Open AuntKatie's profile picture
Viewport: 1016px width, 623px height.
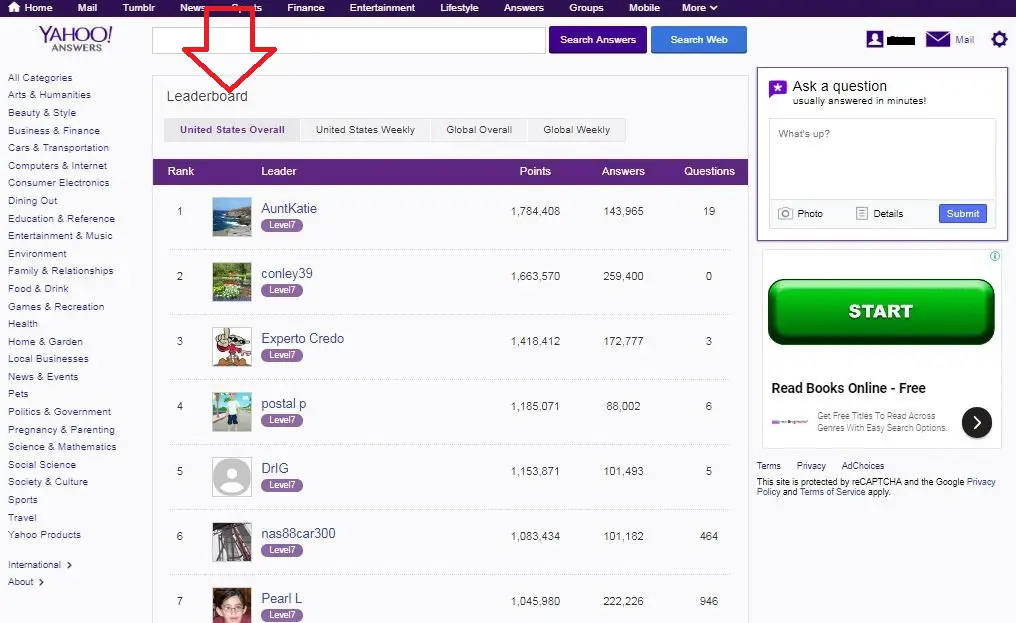coord(232,217)
